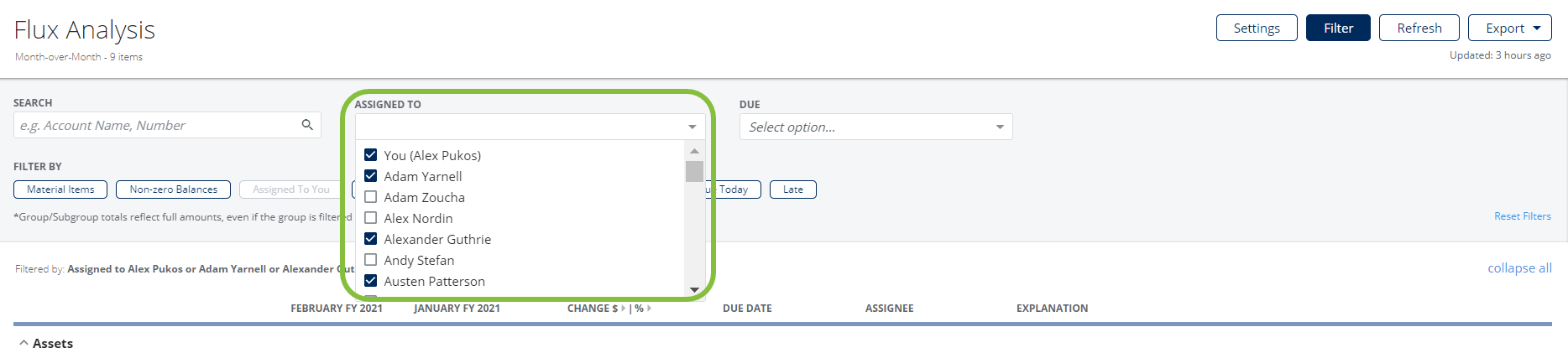Click the collapse all link
This screenshot has width=1568, height=353.
pyautogui.click(x=1519, y=268)
